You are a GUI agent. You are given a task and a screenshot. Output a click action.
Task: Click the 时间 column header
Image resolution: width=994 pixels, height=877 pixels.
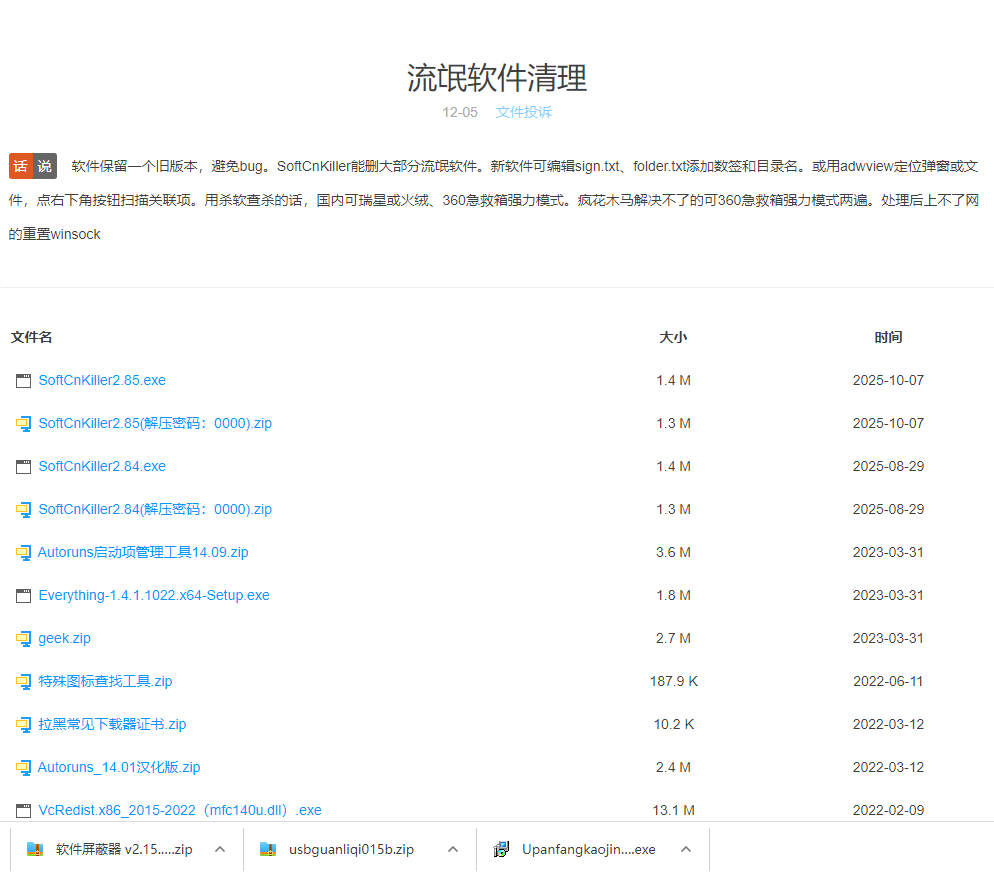(889, 337)
